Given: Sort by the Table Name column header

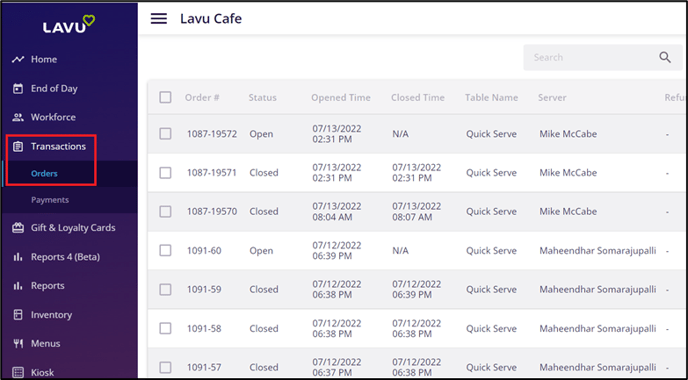Looking at the screenshot, I should 491,97.
